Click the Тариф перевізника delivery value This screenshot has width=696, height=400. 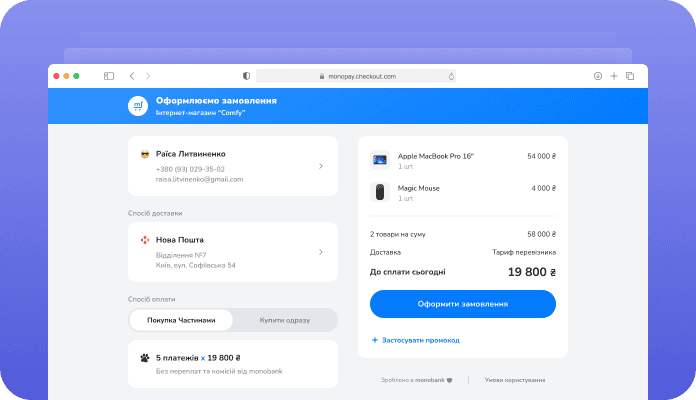(524, 252)
